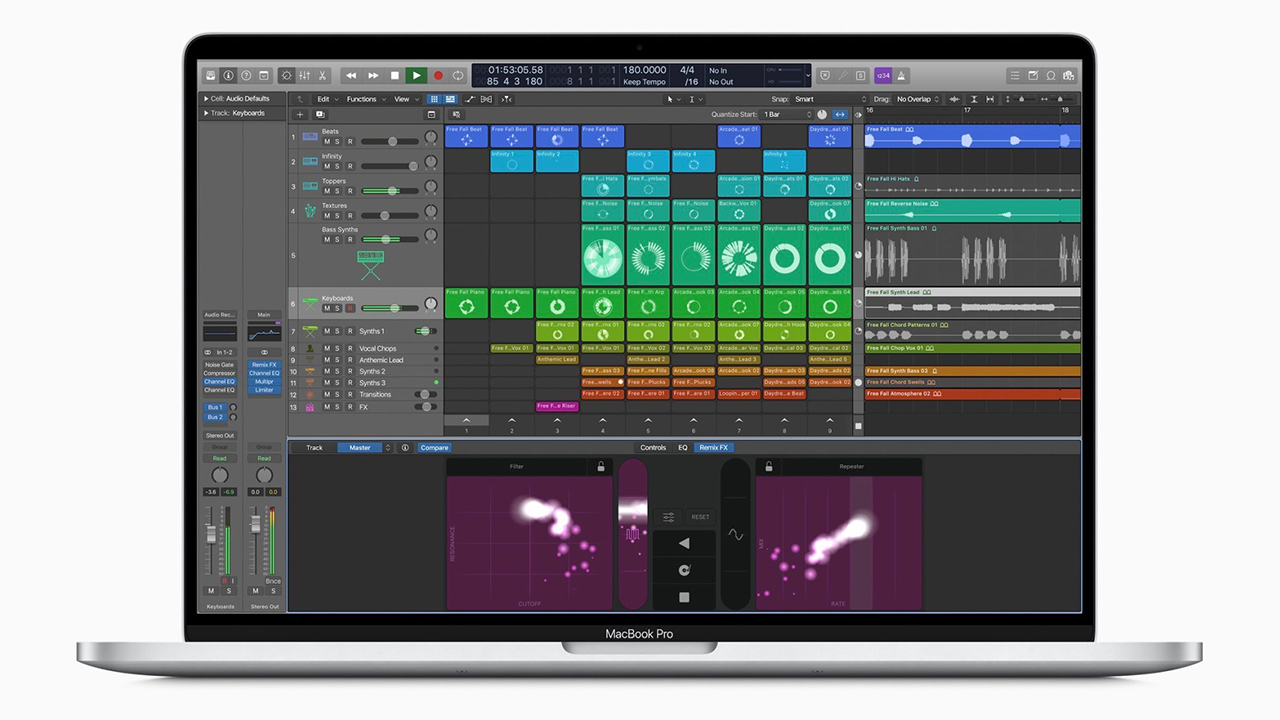Trigger scene 3 arrow button
The width and height of the screenshot is (1280, 720).
[557, 421]
